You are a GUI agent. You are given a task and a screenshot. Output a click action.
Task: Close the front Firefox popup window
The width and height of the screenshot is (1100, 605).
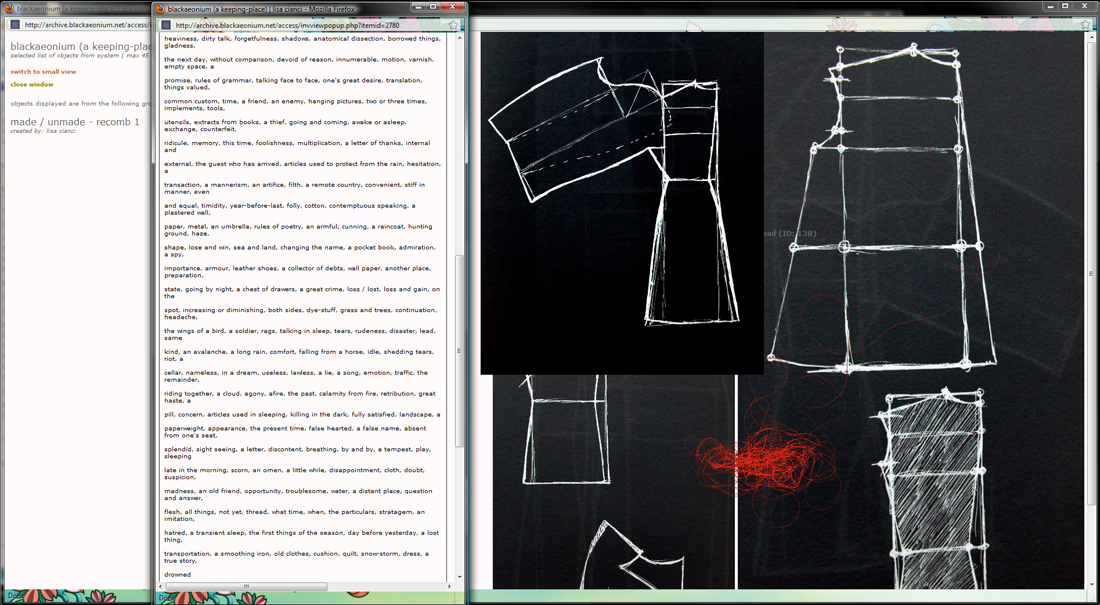pos(453,6)
